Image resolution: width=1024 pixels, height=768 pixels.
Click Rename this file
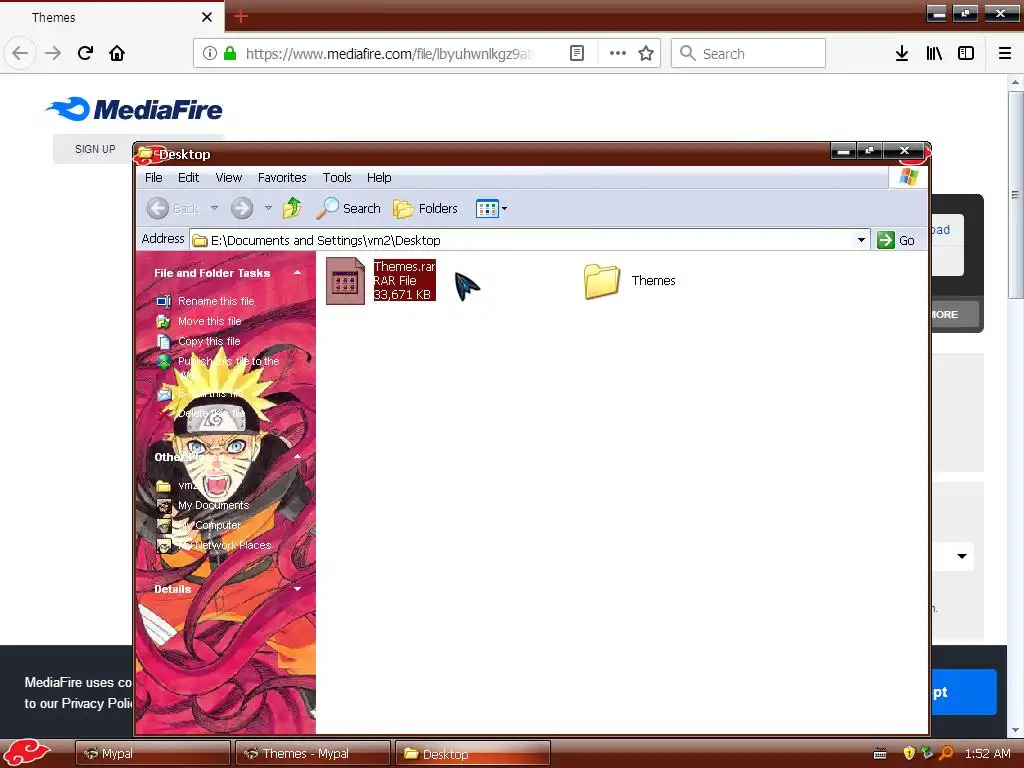click(216, 301)
